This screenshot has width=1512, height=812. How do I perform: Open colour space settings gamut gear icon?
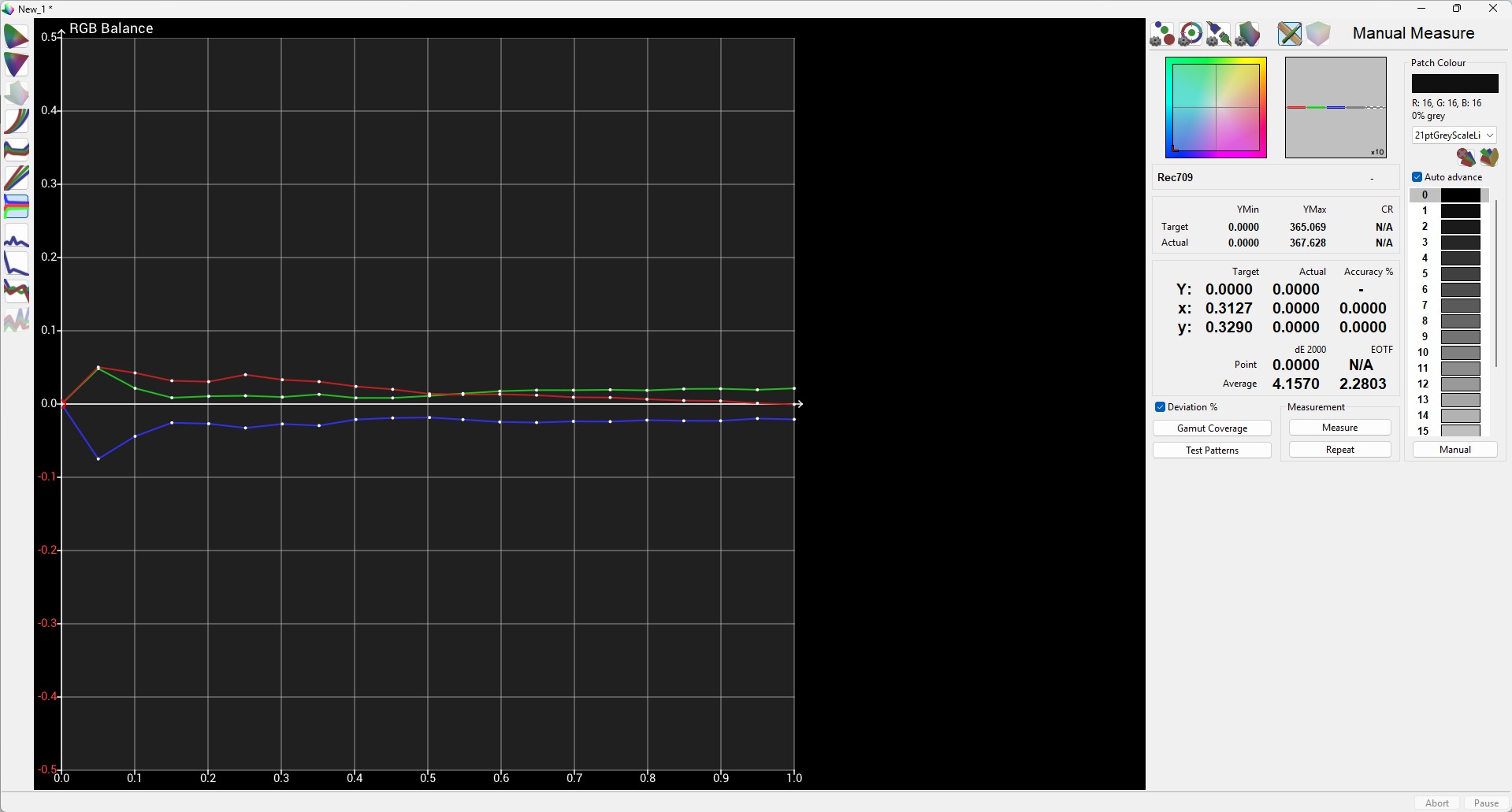pos(1247,34)
